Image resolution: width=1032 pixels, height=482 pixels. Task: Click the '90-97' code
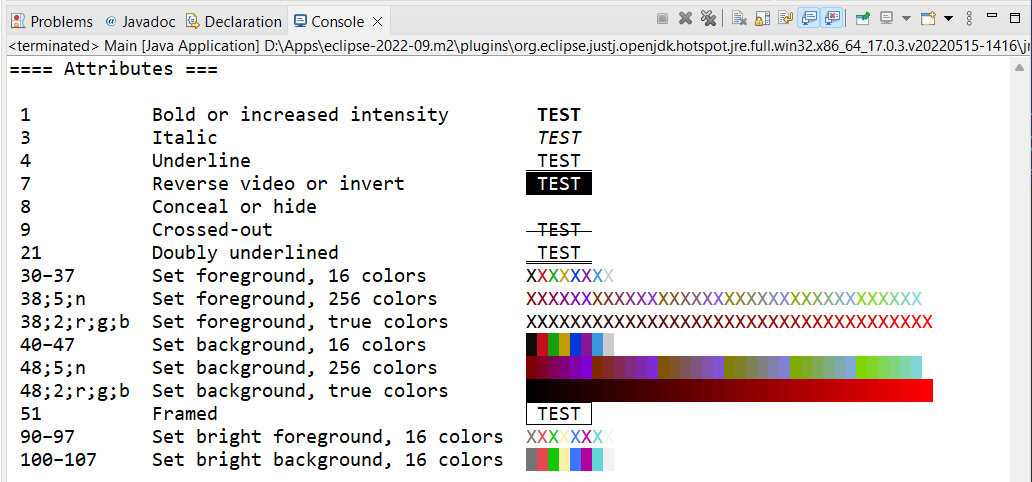[47, 437]
